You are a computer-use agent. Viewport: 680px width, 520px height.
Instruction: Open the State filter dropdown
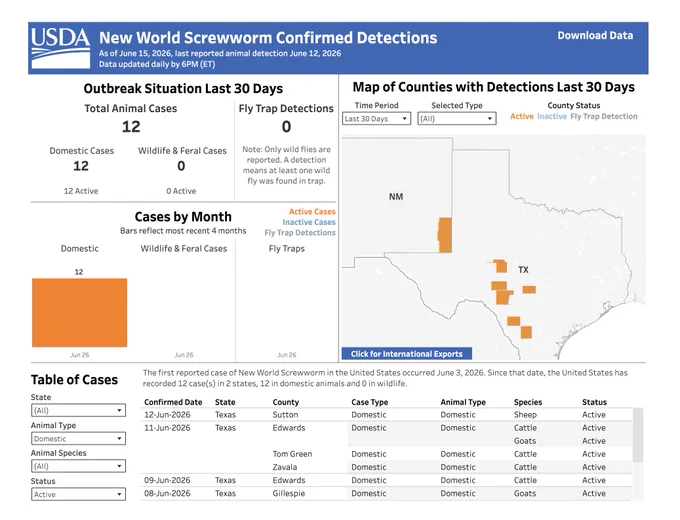point(78,410)
